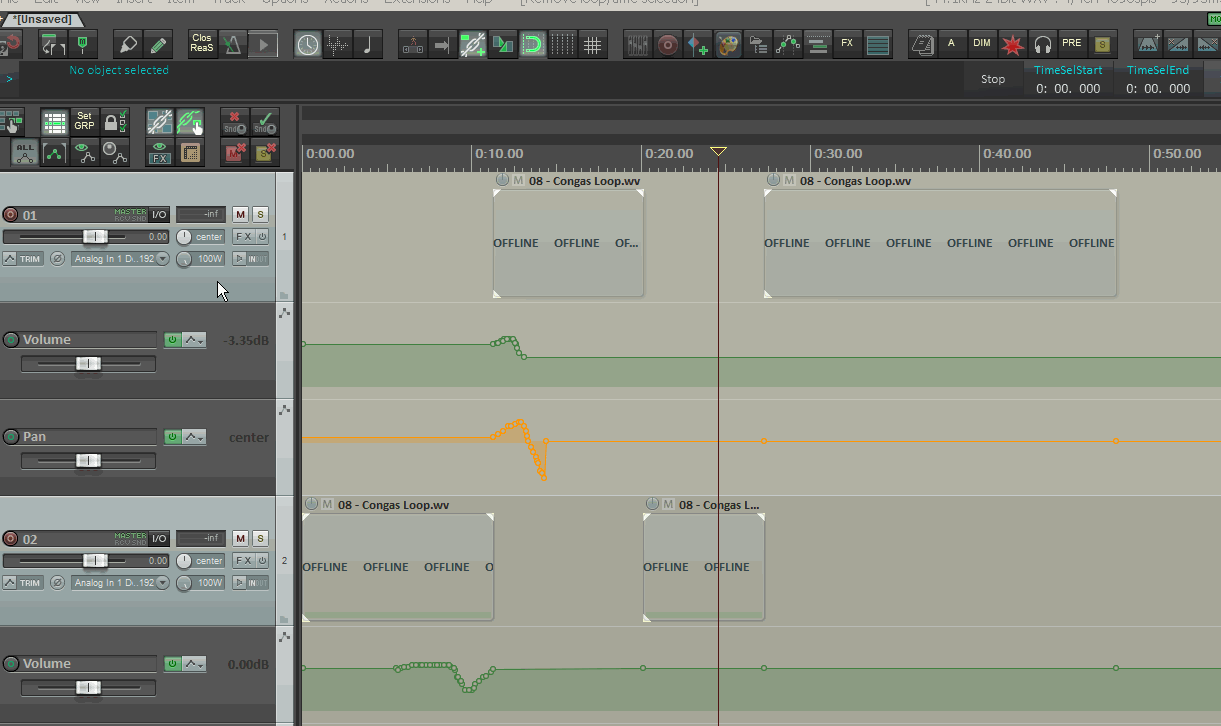The height and width of the screenshot is (726, 1221).
Task: Click the TimeSelStart value field
Action: [1068, 88]
